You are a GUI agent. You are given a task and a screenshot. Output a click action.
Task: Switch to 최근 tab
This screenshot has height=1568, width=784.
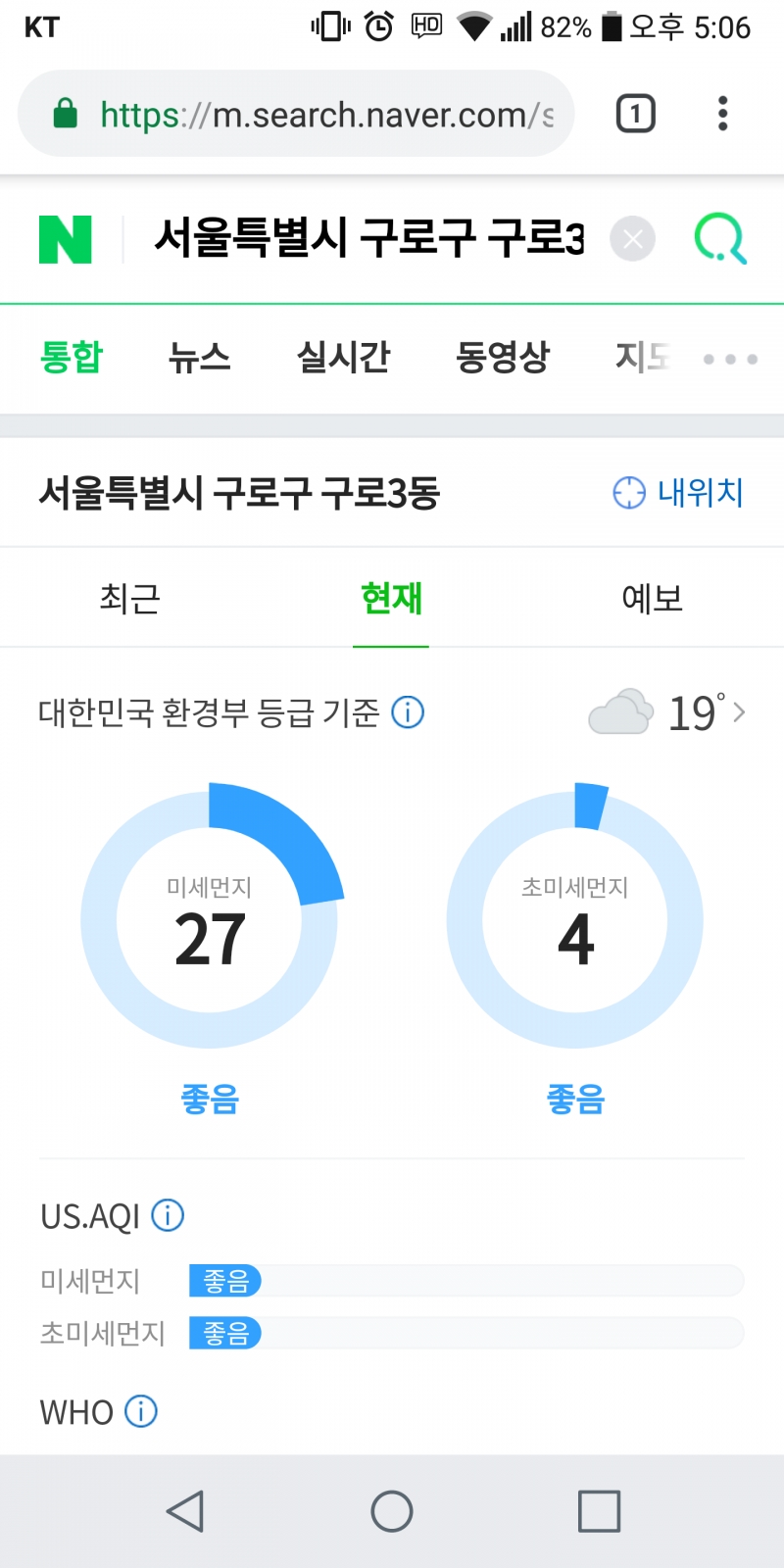click(129, 598)
